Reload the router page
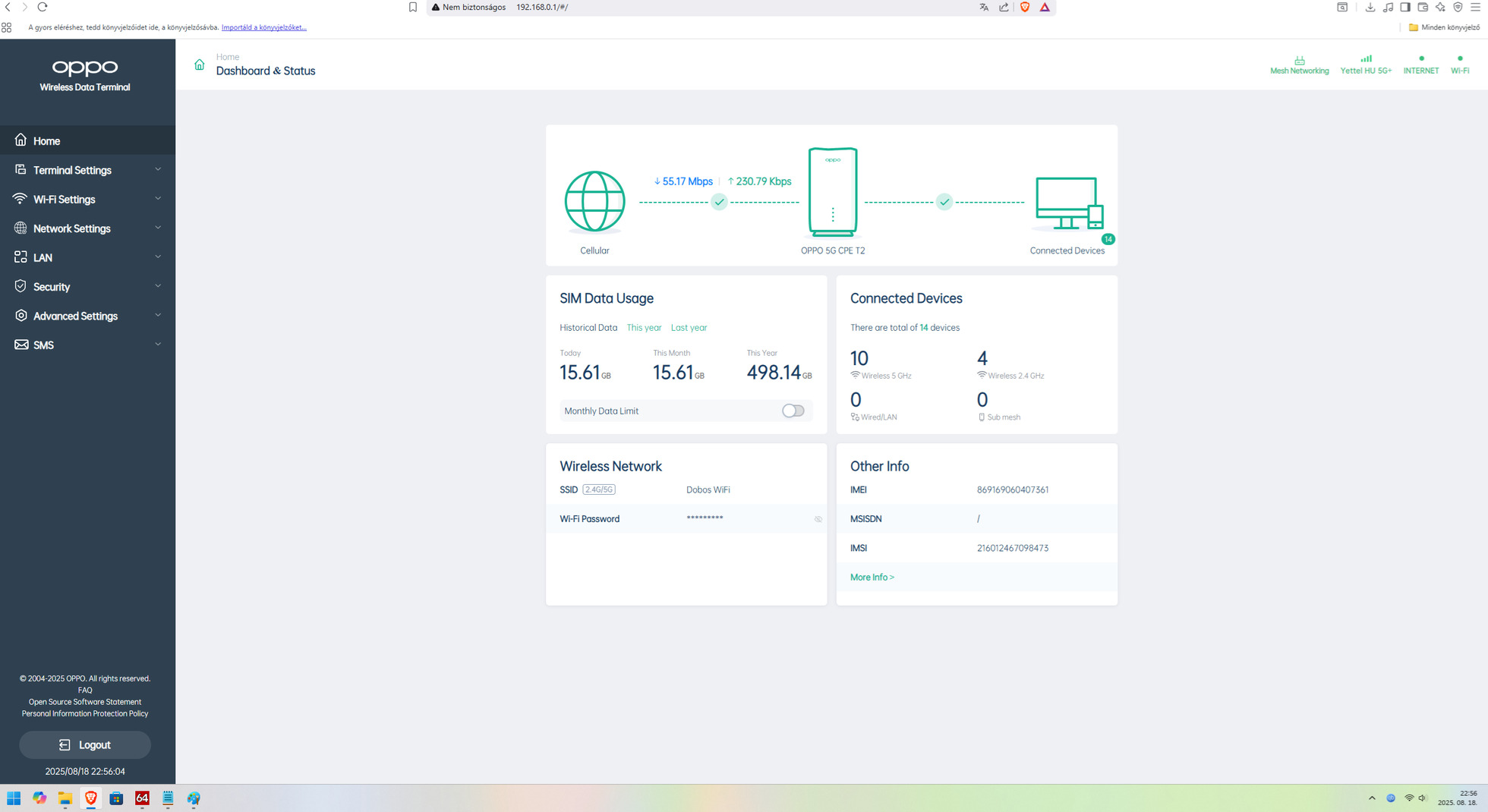 coord(43,7)
